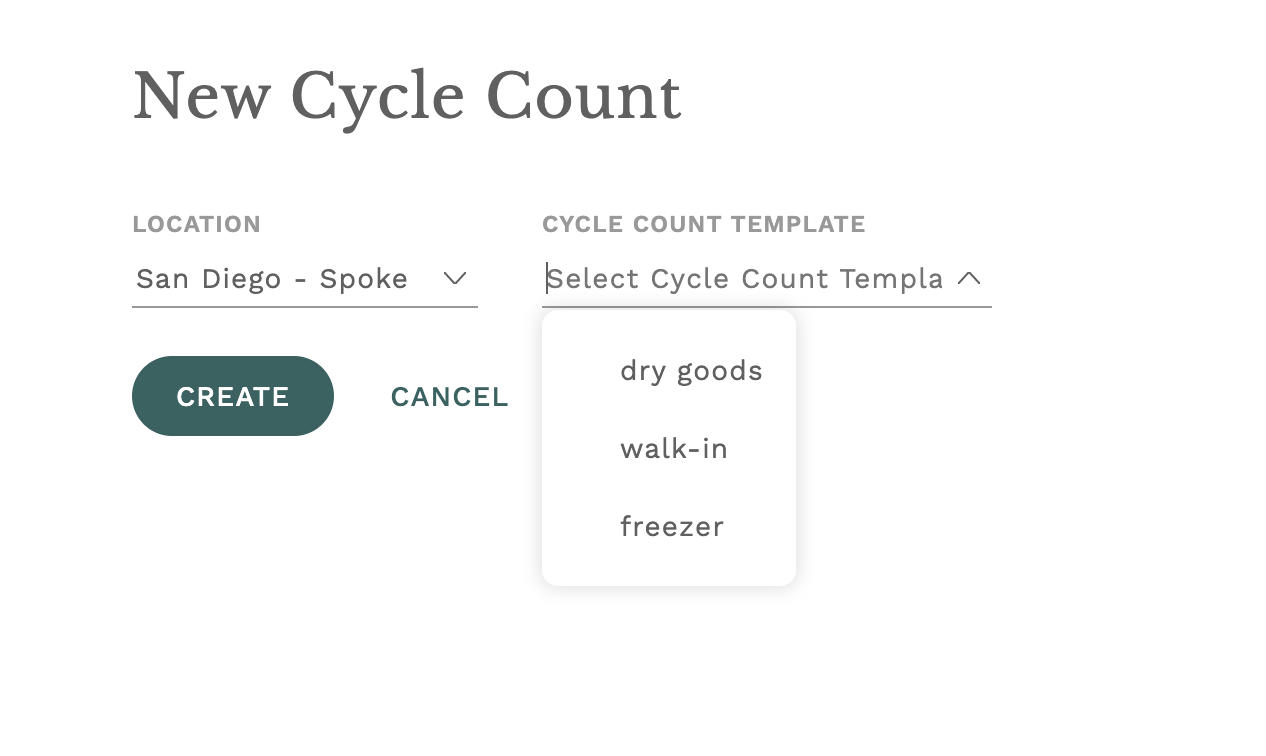
Task: Select the San Diego - Spoke text
Action: pos(271,279)
